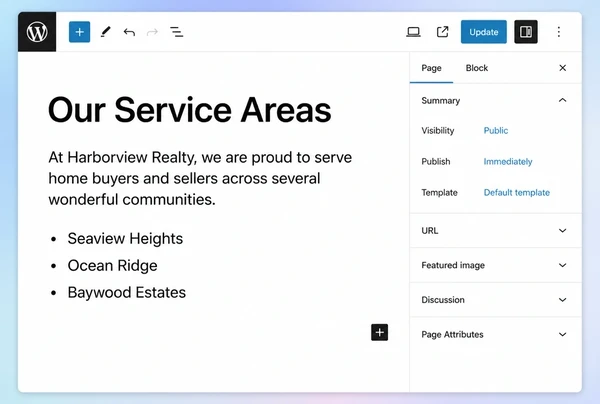Switch to the Block tab
600x404 pixels.
click(x=476, y=68)
